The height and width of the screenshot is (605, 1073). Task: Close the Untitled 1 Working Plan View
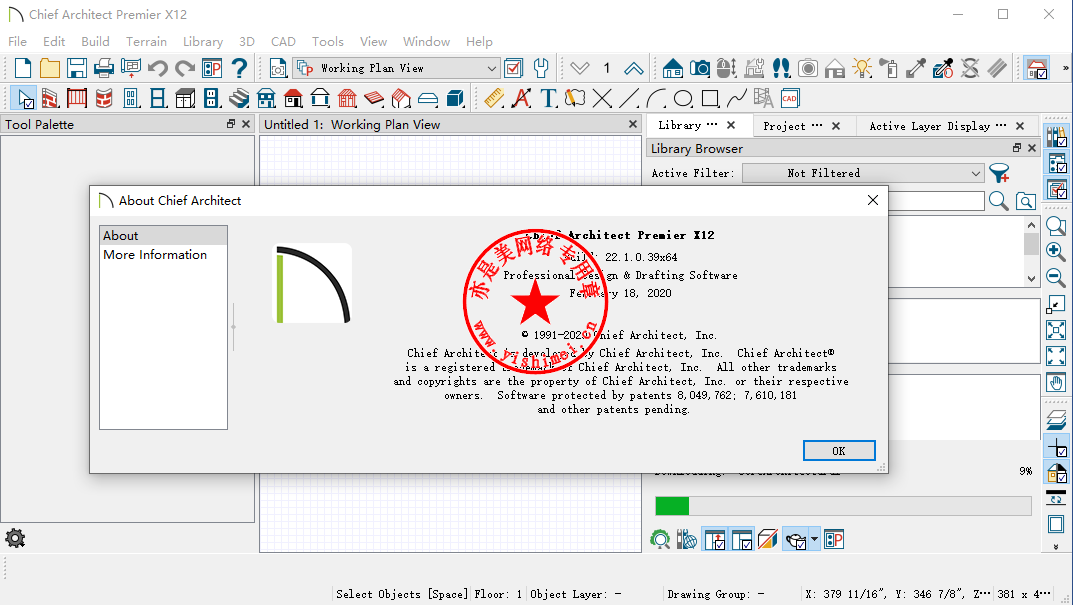[633, 124]
